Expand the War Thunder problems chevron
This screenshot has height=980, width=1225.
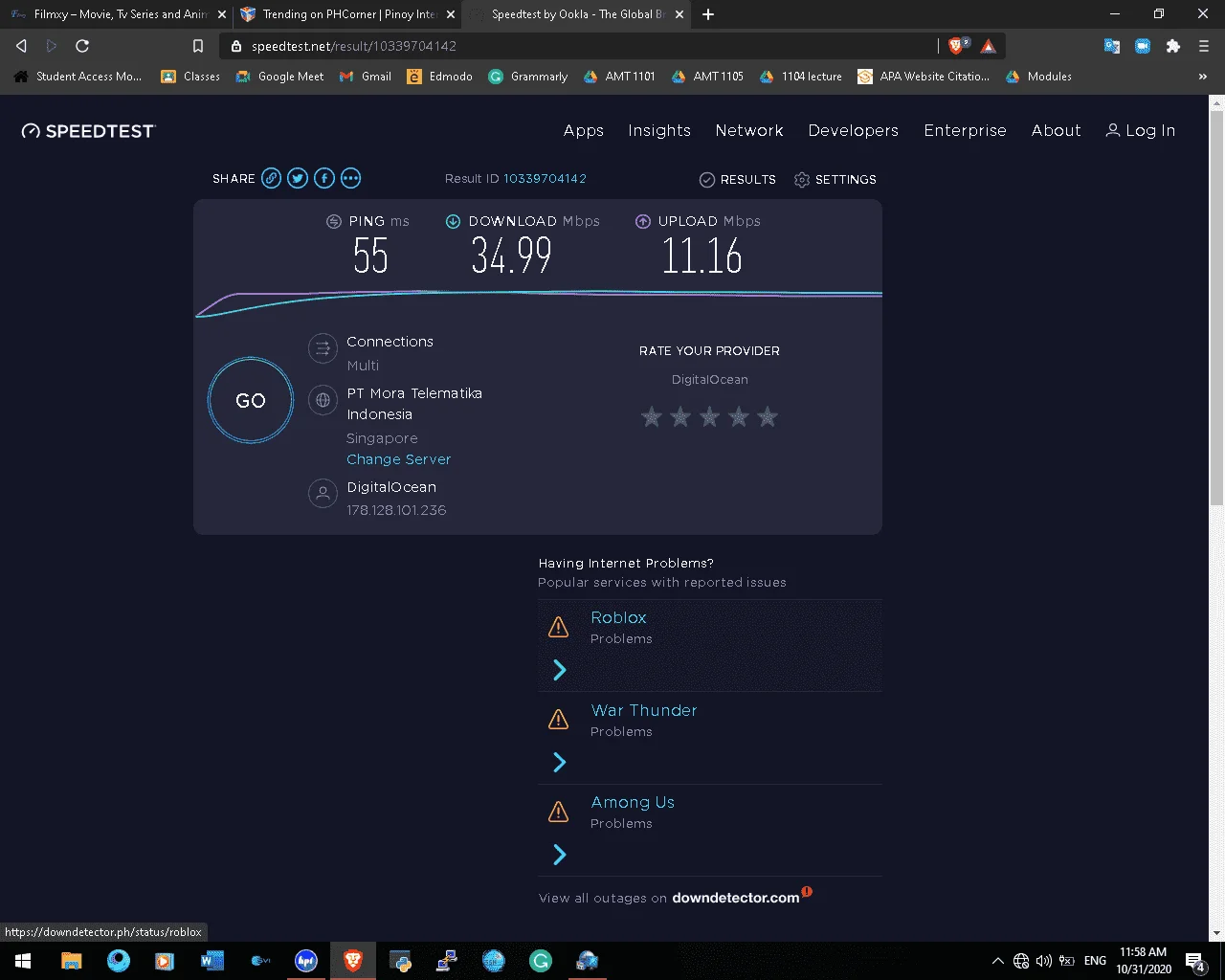[560, 762]
